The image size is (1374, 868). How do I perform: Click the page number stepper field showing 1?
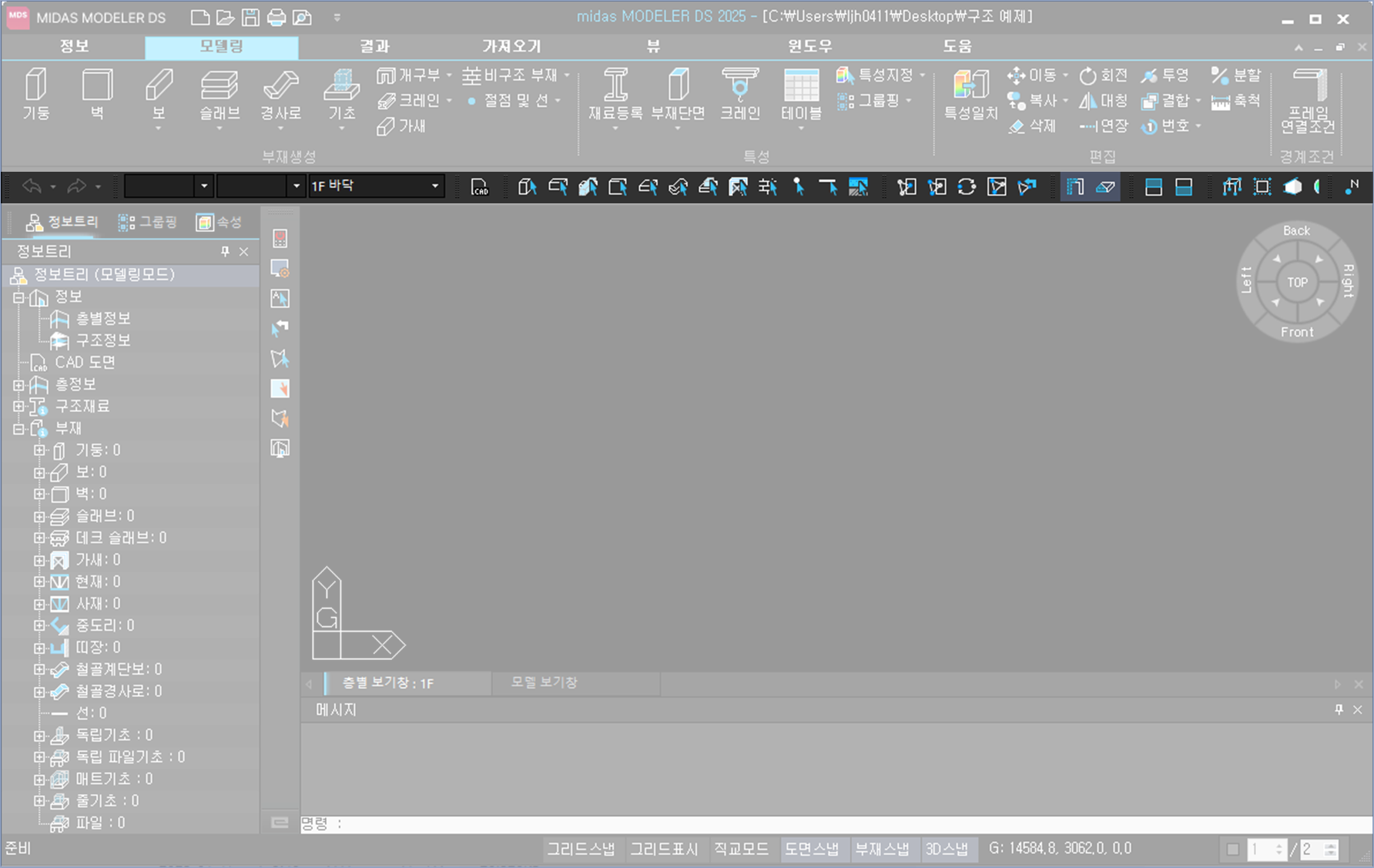coord(1267,850)
